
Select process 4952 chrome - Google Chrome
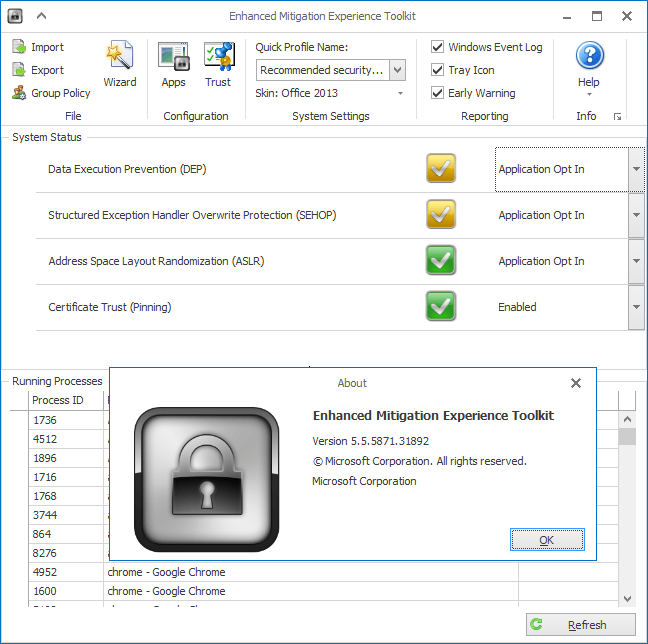323,572
